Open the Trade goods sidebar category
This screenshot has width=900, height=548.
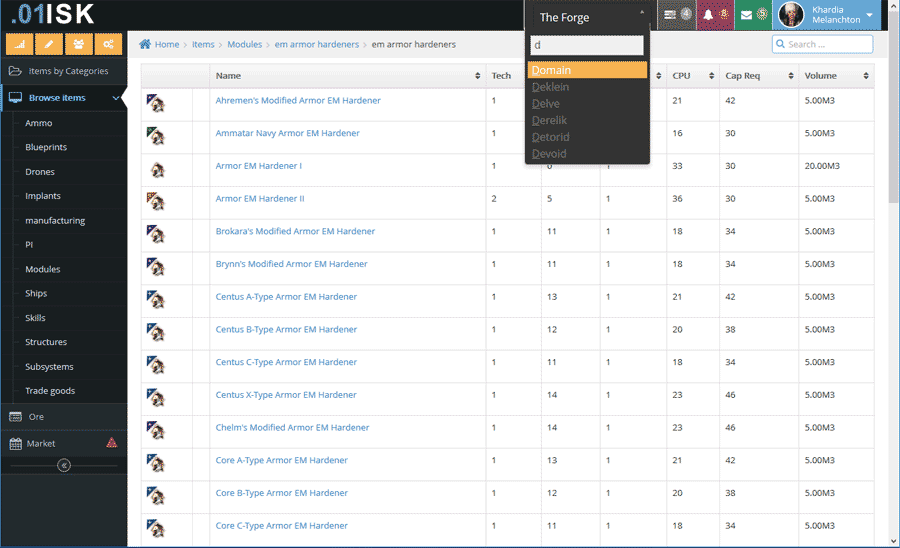50,391
